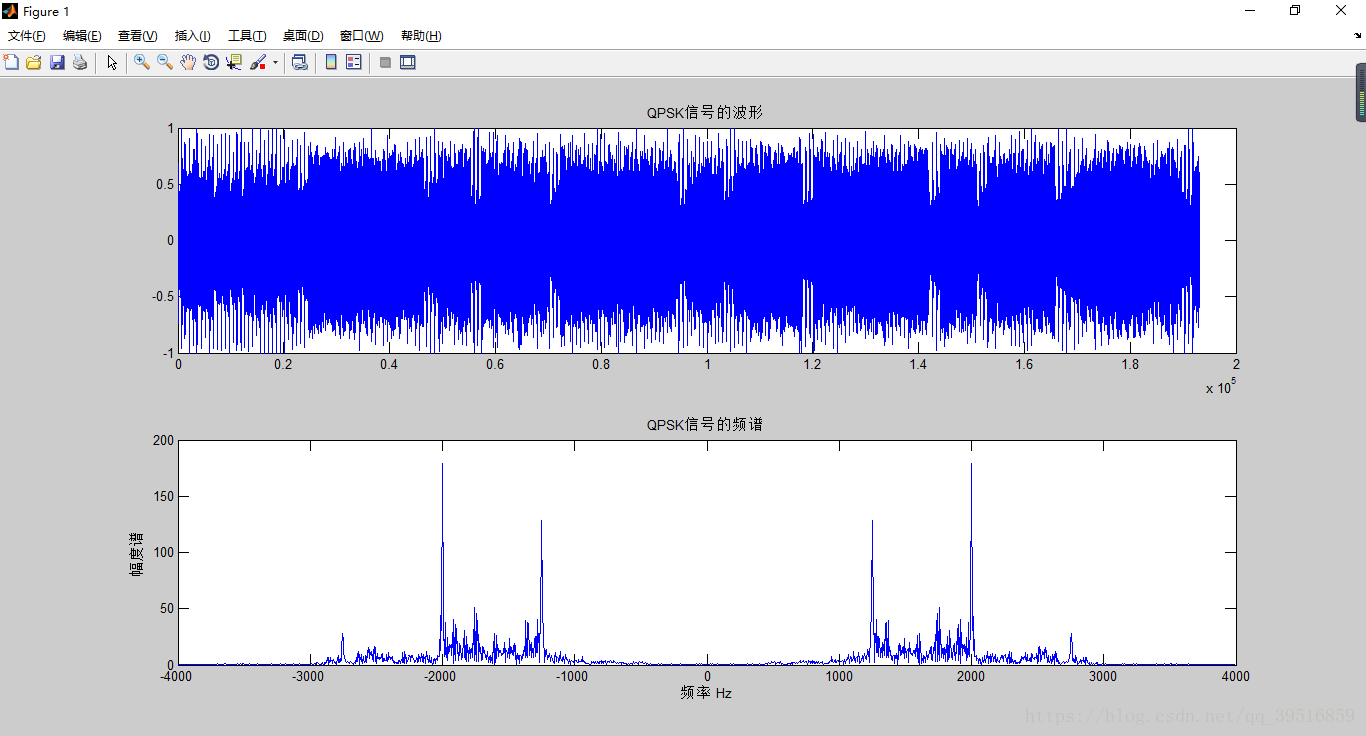Click the "-3000" tick label on the frequency axis
Viewport: 1366px width, 736px height.
(x=309, y=677)
